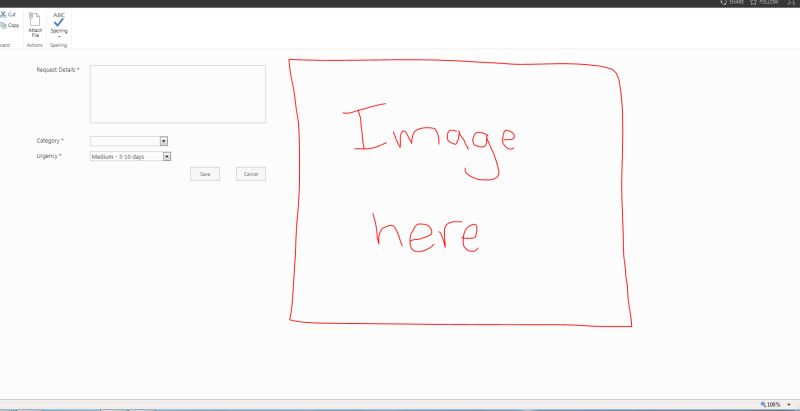Click the Save button
This screenshot has width=800, height=411.
(205, 174)
